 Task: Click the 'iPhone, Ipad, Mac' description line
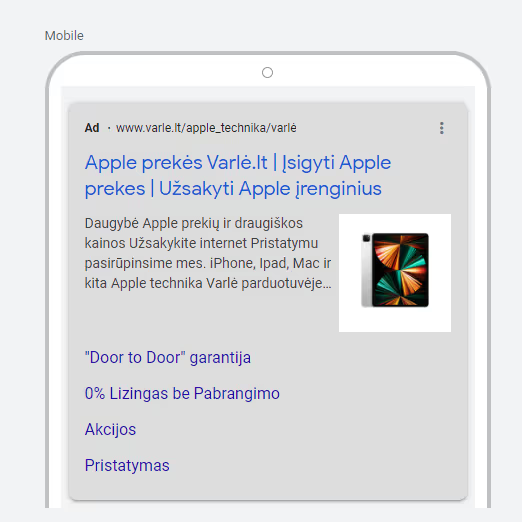click(x=208, y=263)
